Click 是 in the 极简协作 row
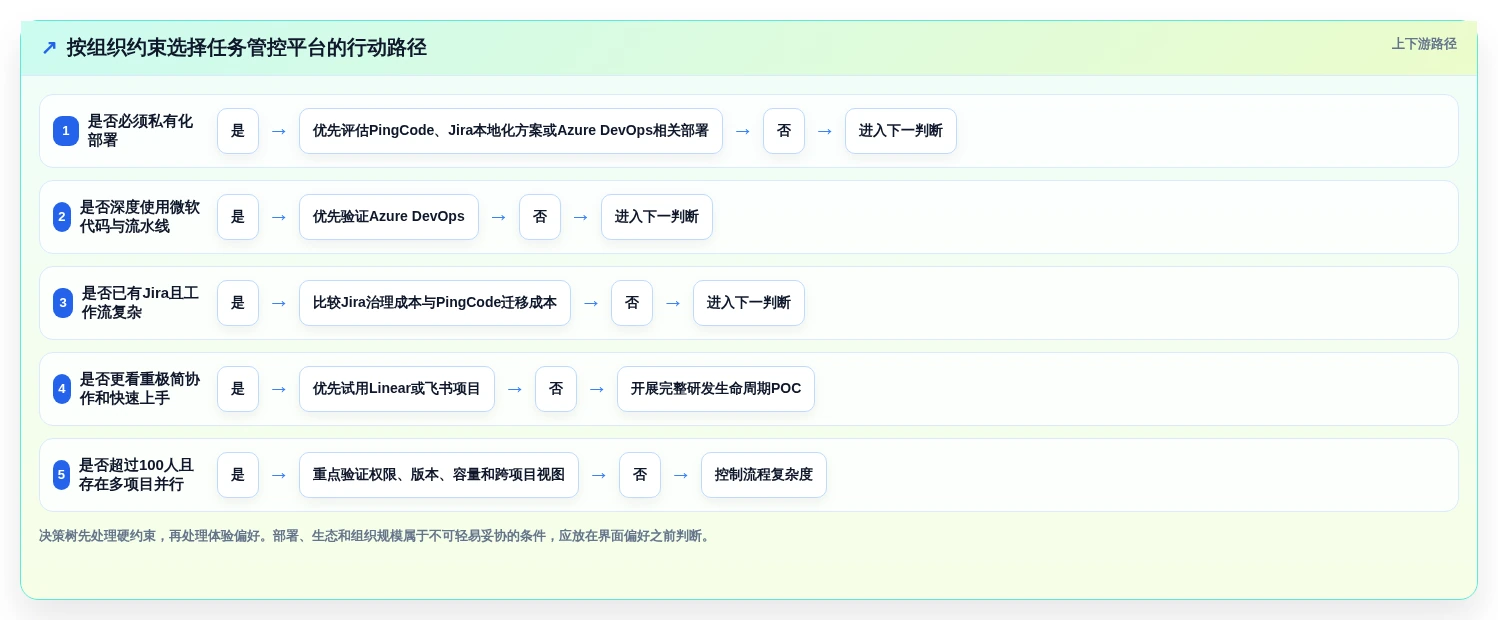Viewport: 1498px width, 620px height. [238, 389]
